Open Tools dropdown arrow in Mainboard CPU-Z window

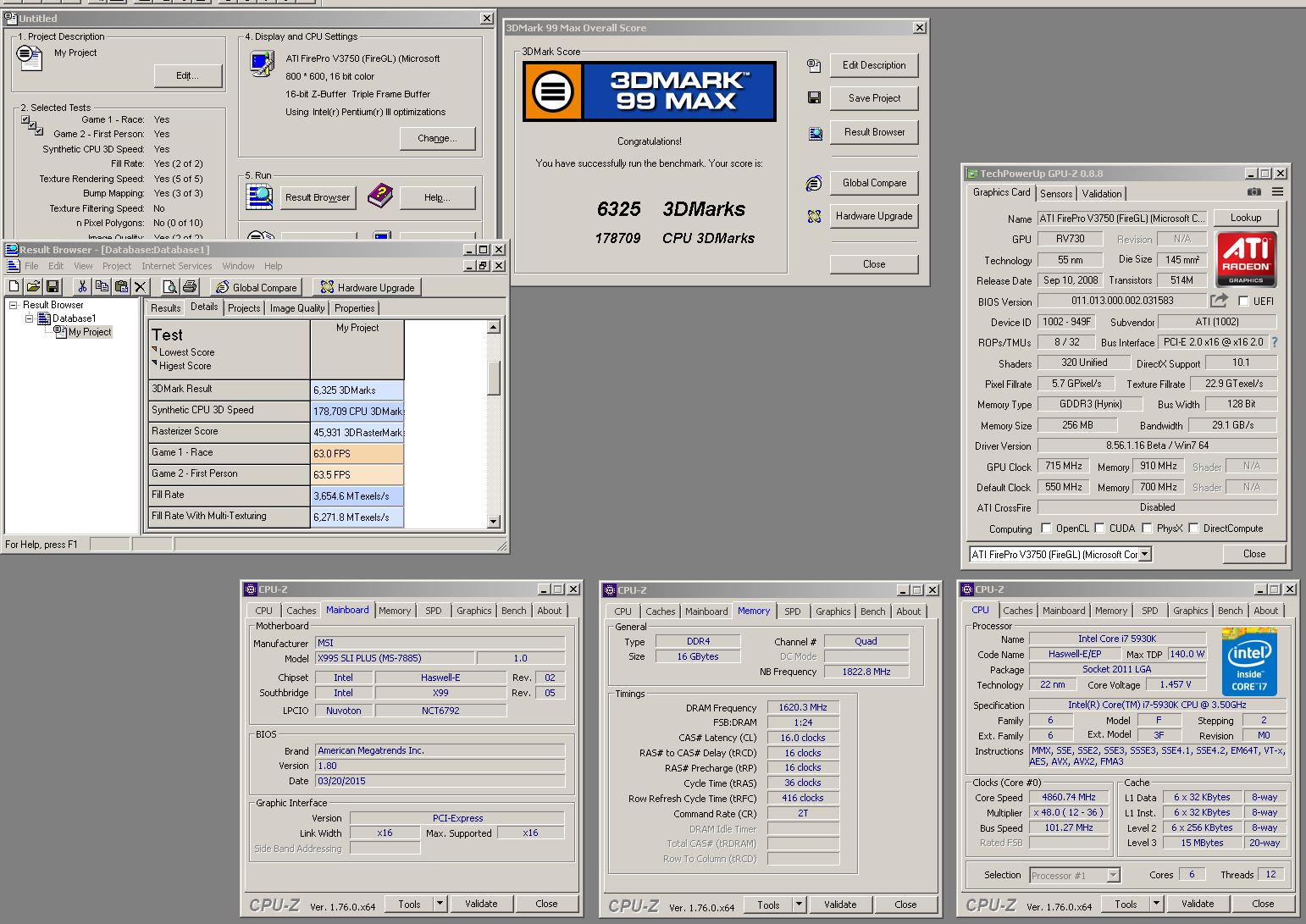[440, 904]
